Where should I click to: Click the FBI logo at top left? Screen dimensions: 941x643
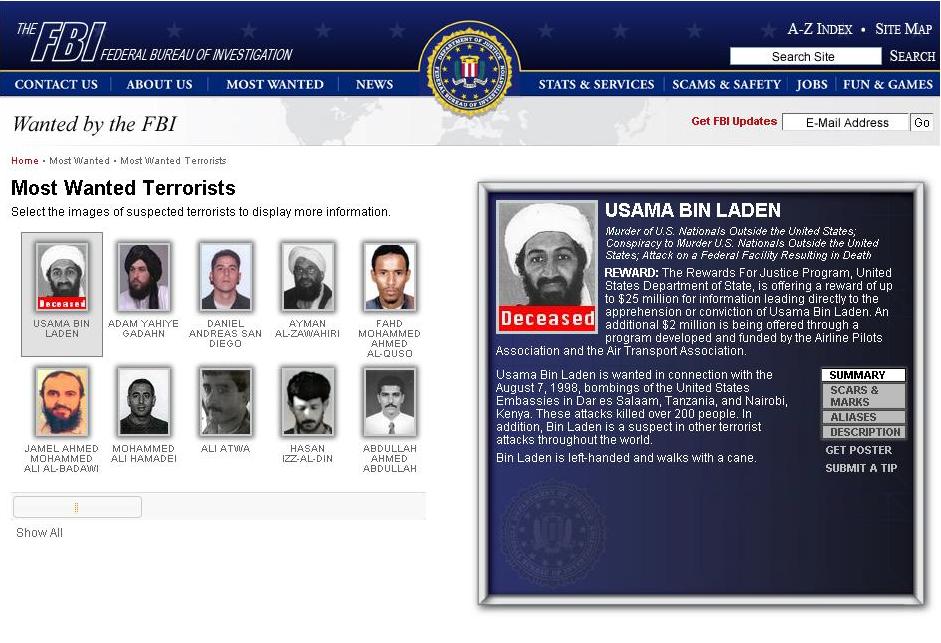(x=154, y=43)
